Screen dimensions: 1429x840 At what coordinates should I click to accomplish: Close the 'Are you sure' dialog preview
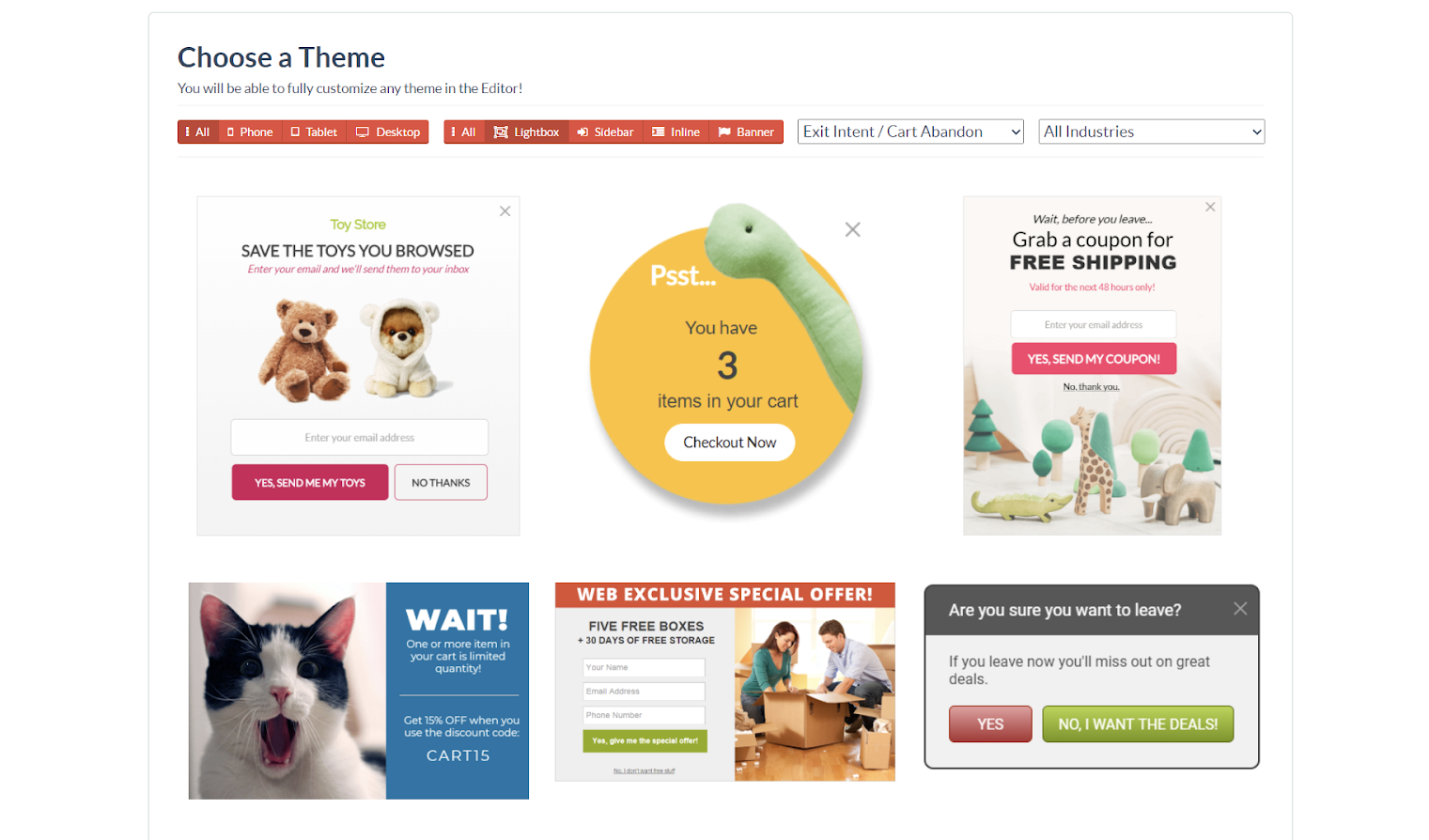[x=1240, y=609]
